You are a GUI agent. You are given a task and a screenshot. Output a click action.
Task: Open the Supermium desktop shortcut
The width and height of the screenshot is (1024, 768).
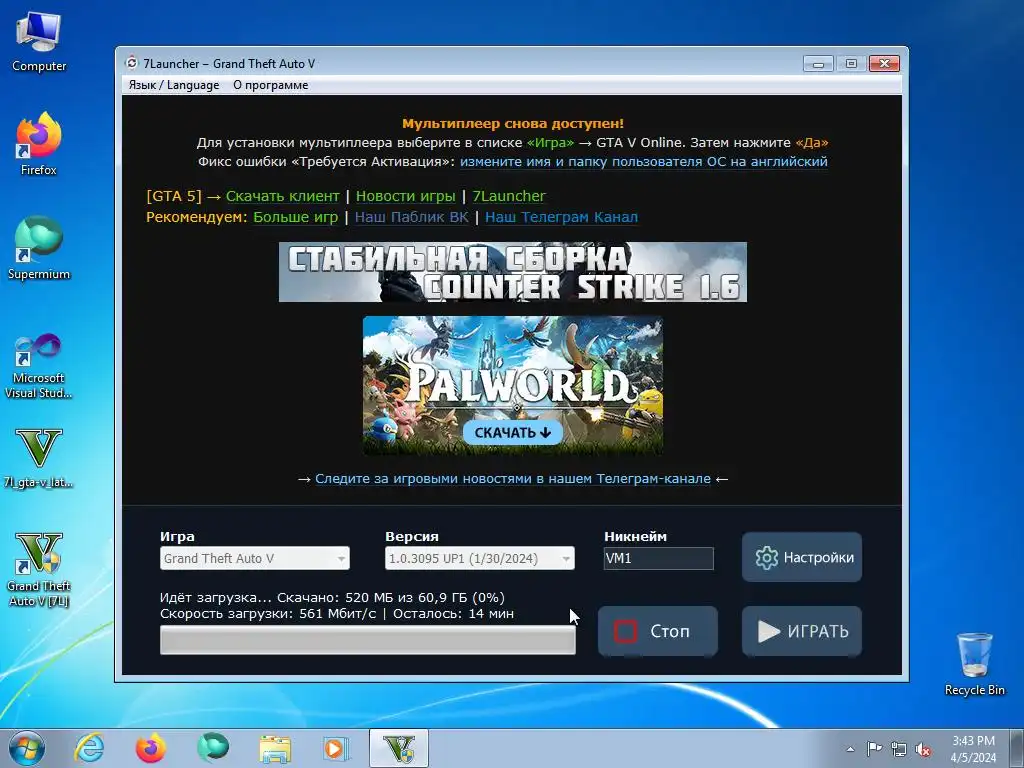39,249
